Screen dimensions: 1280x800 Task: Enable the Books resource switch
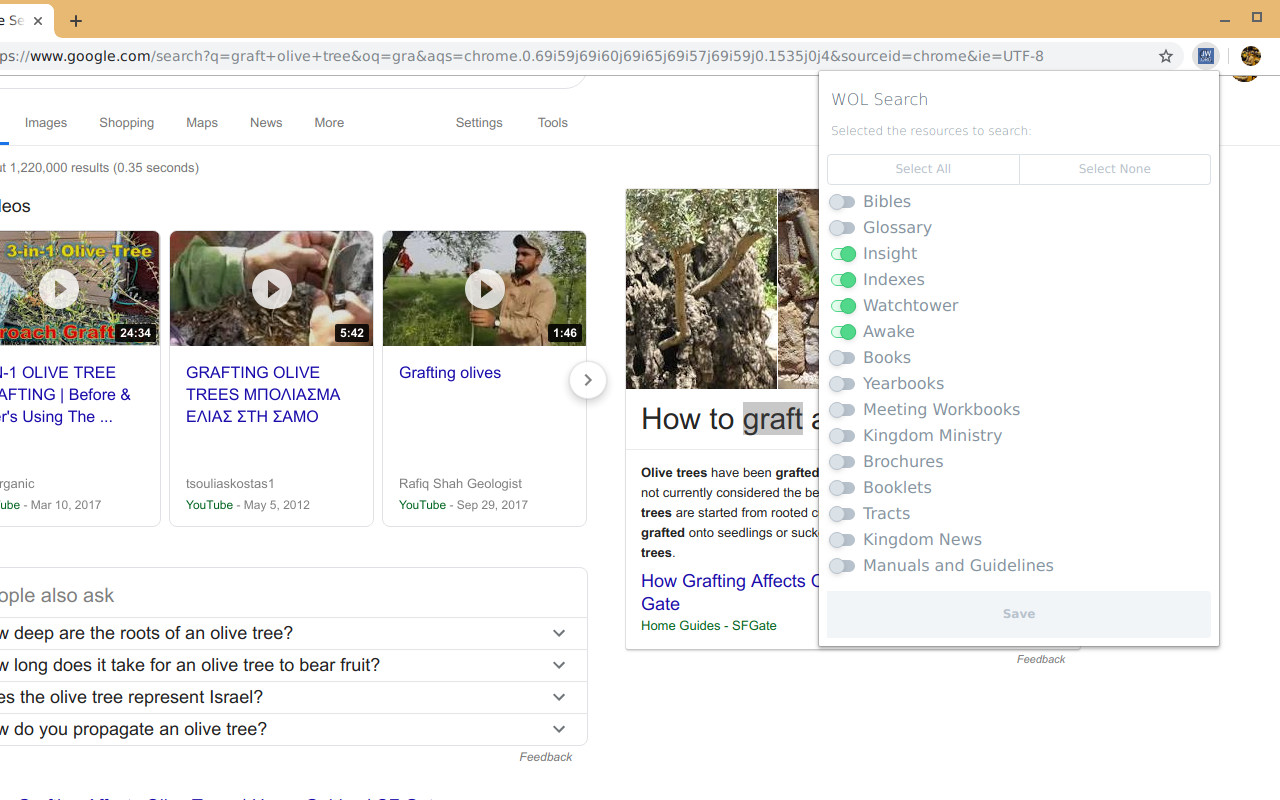tap(842, 358)
